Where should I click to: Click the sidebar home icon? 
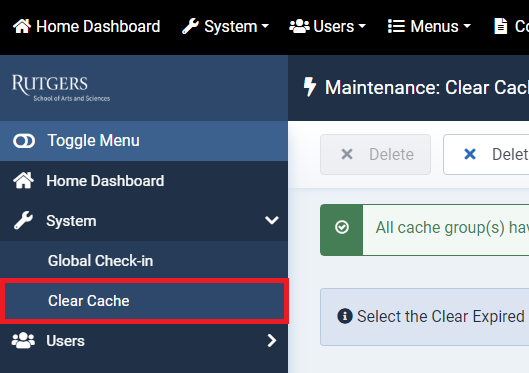pos(23,181)
